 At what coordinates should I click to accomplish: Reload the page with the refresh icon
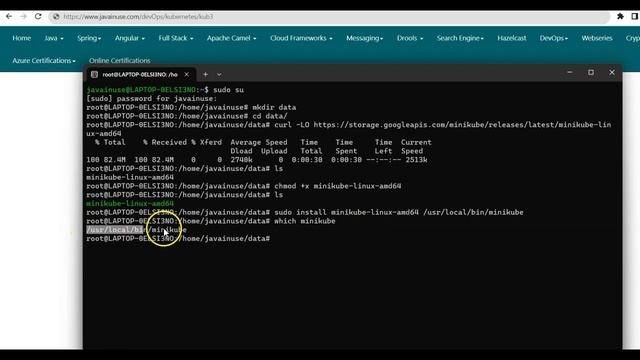pos(38,16)
